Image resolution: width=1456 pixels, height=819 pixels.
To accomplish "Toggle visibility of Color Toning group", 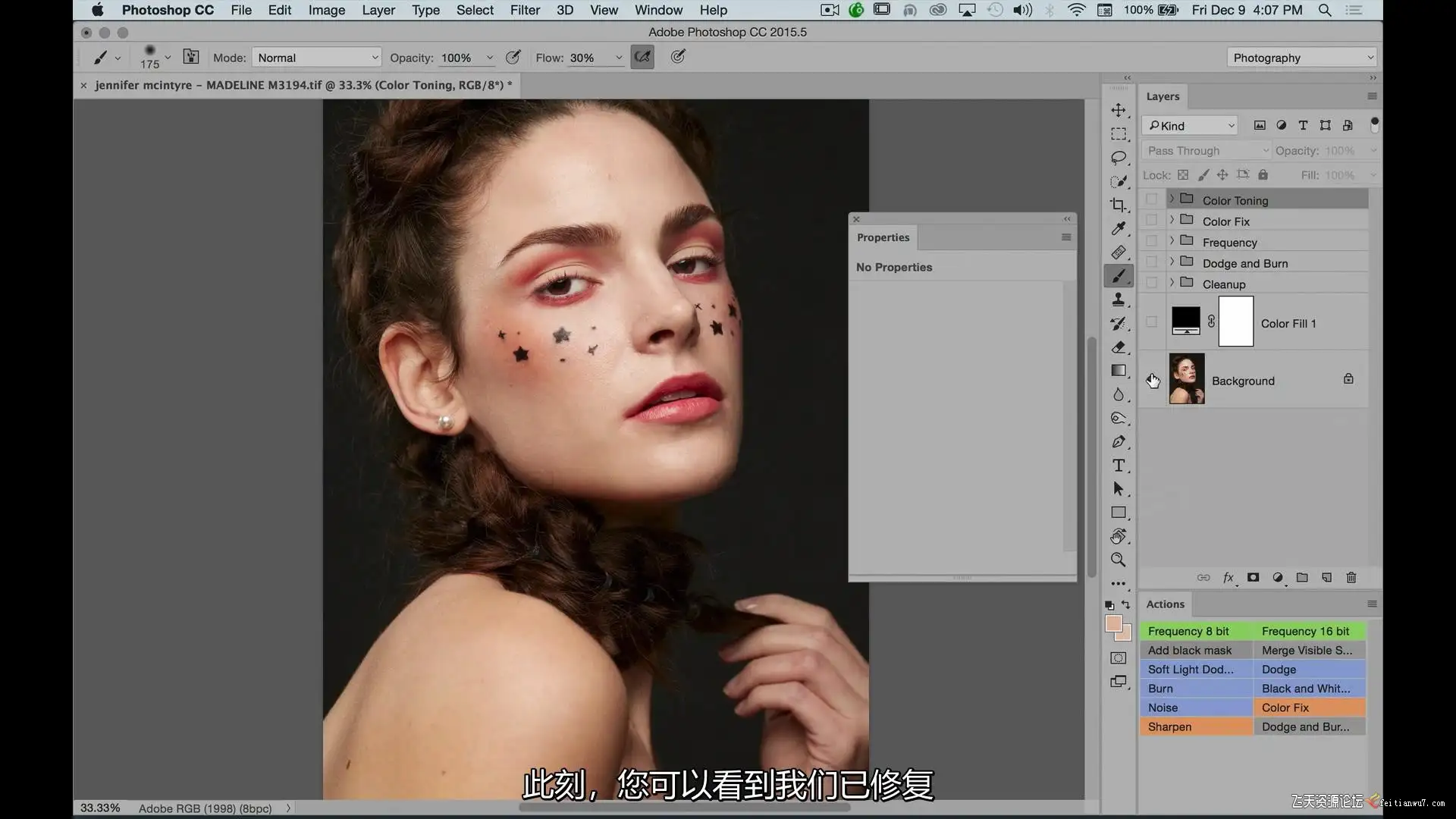I will point(1152,199).
